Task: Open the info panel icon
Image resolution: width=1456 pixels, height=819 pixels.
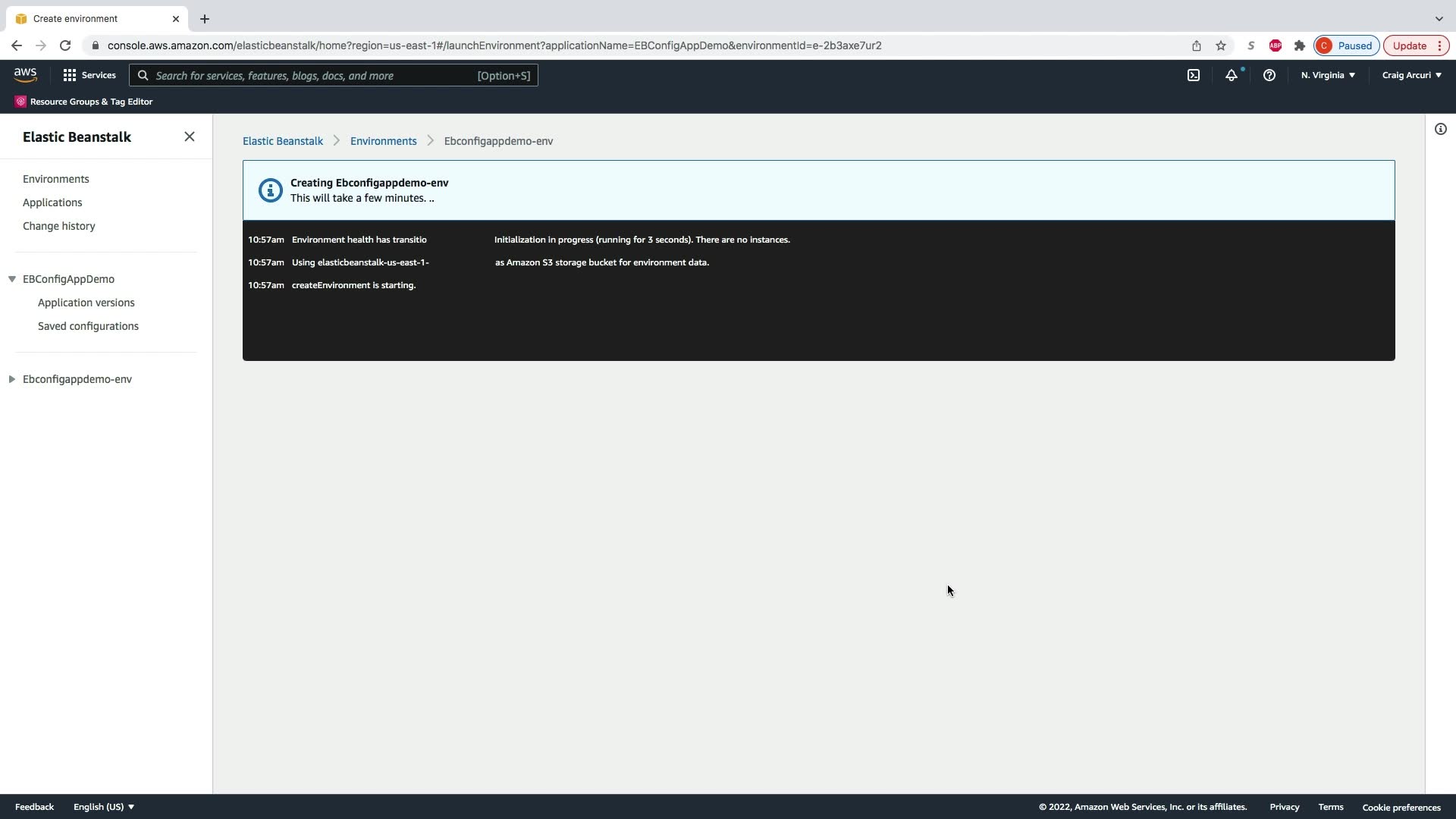Action: [x=1440, y=129]
